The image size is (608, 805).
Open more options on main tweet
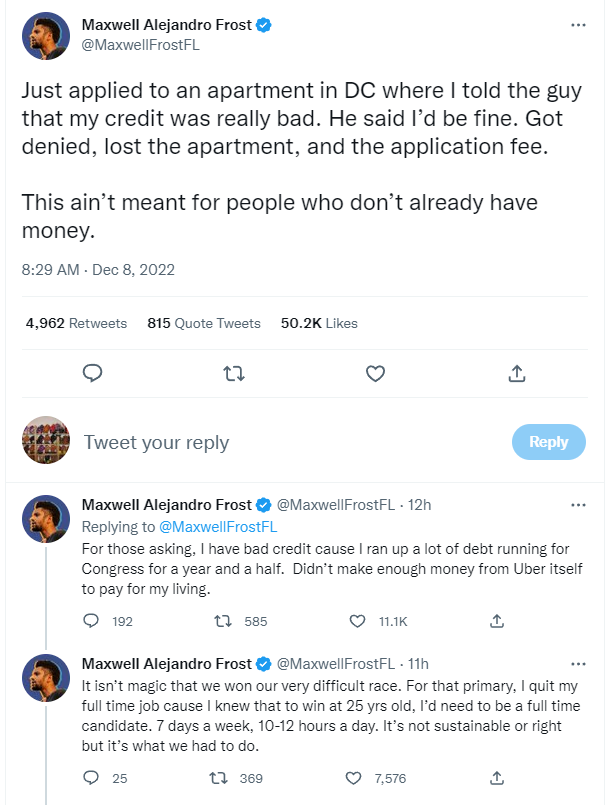578,23
